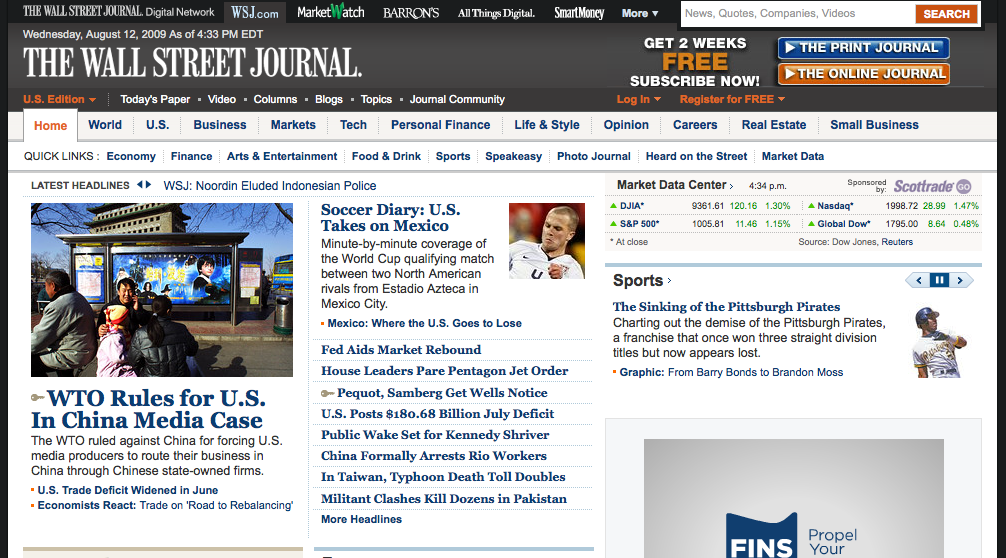Open the Pittsburgh Pirates player image

(x=938, y=342)
